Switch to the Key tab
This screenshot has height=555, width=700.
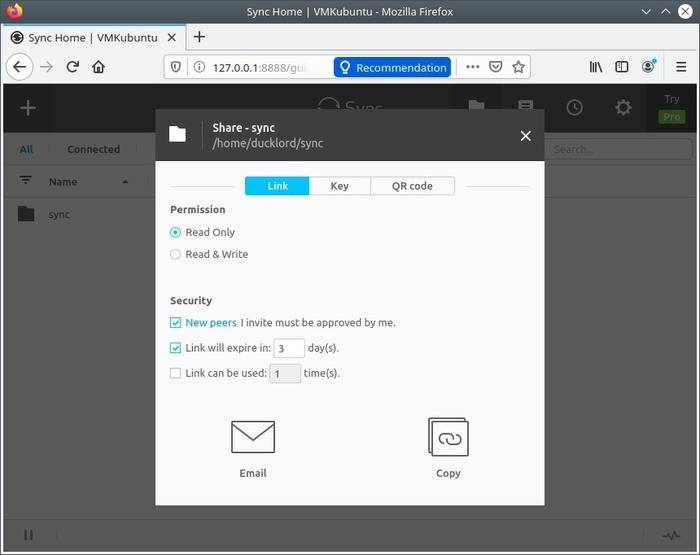(x=339, y=186)
